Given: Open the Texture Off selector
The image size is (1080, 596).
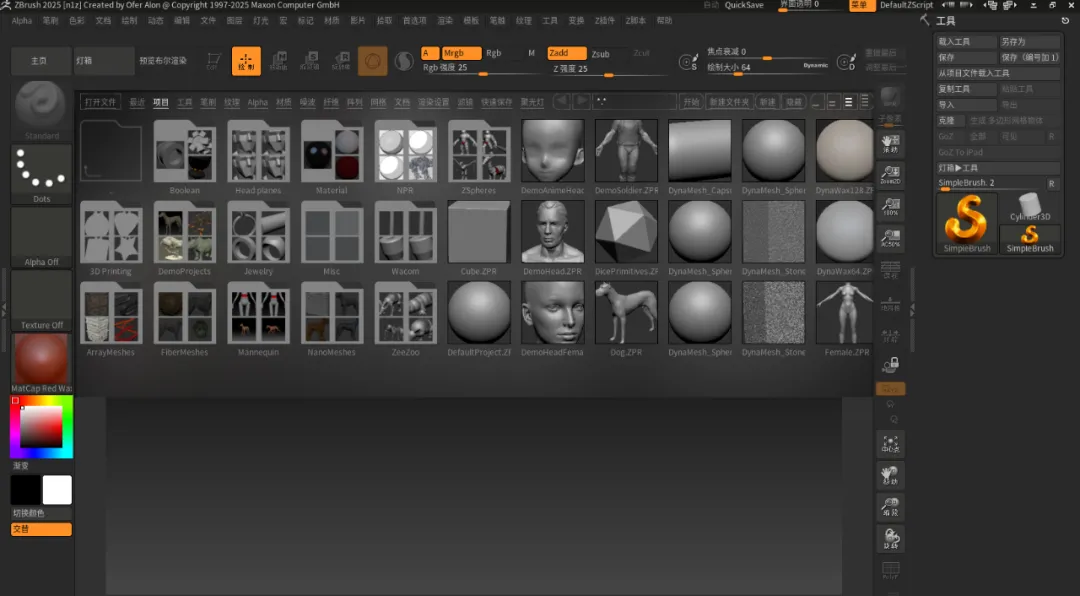Looking at the screenshot, I should [41, 301].
